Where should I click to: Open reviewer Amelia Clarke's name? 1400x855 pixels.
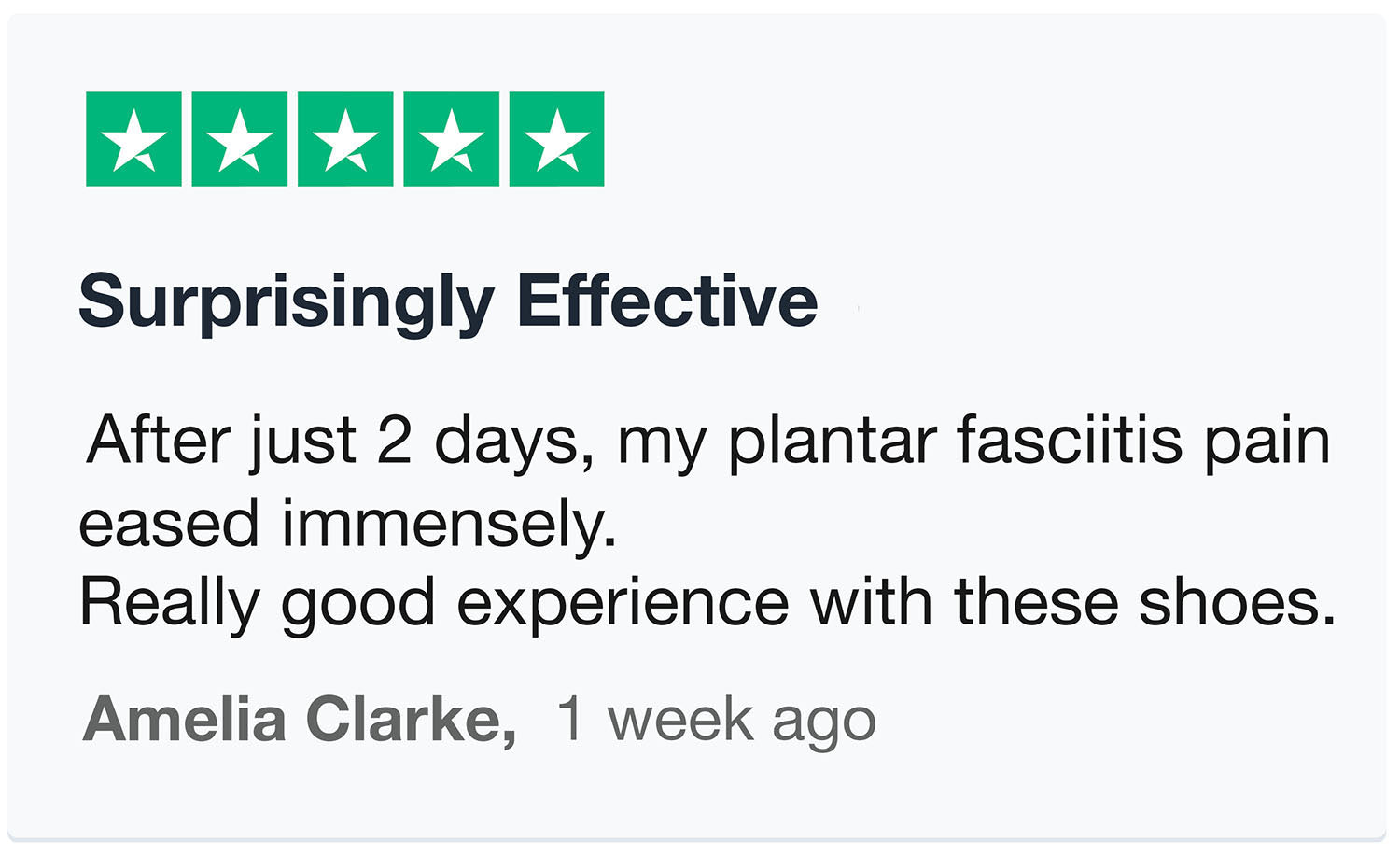pos(299,720)
